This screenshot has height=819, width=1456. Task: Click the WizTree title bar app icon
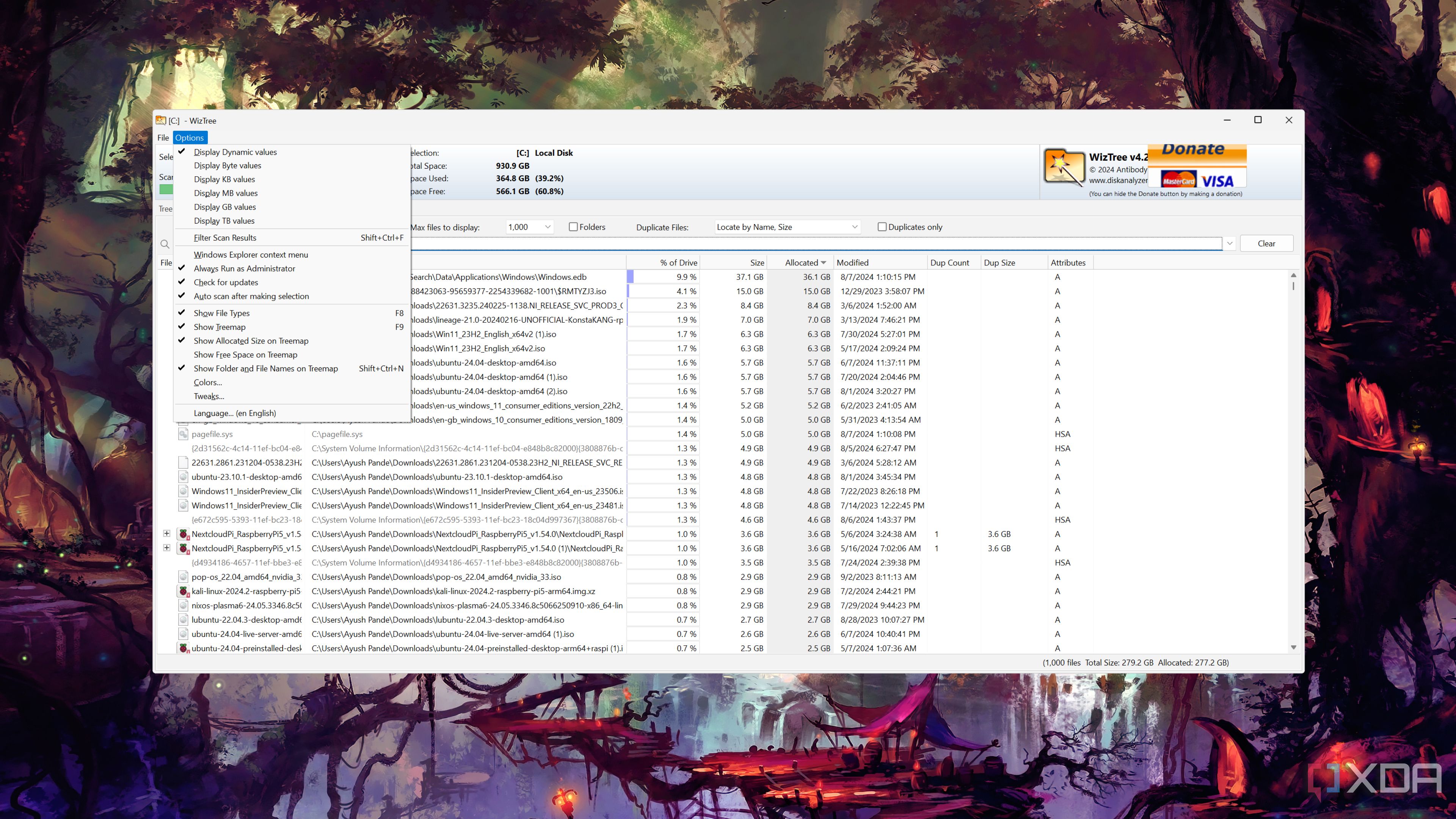[x=161, y=121]
